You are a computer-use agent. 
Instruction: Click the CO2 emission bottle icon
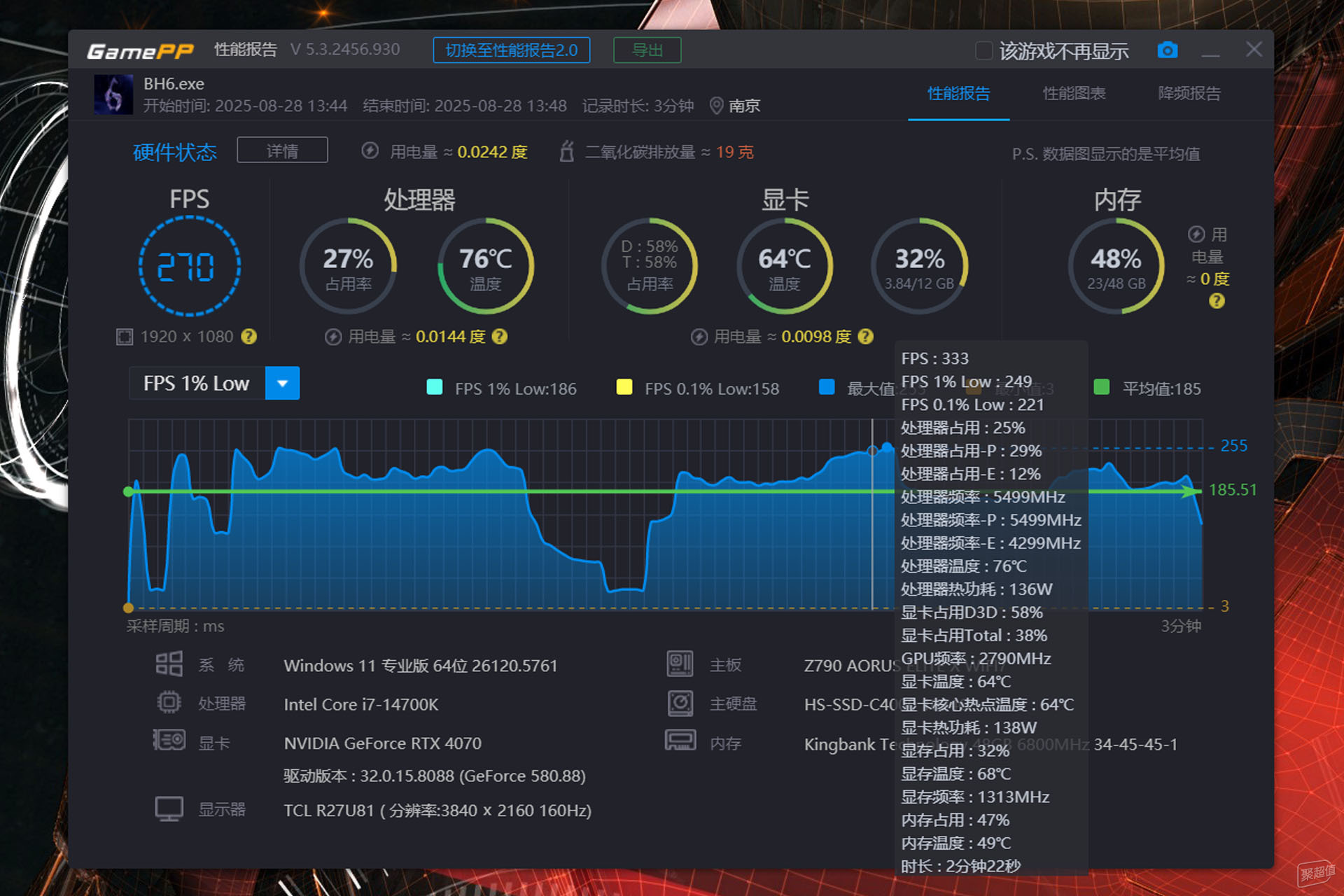click(567, 151)
